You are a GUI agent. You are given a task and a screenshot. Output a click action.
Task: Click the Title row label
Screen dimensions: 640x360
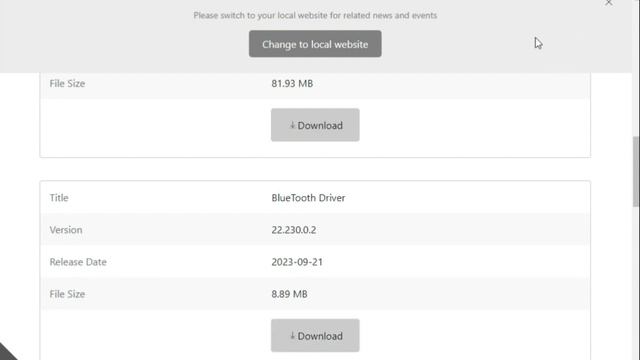point(59,198)
